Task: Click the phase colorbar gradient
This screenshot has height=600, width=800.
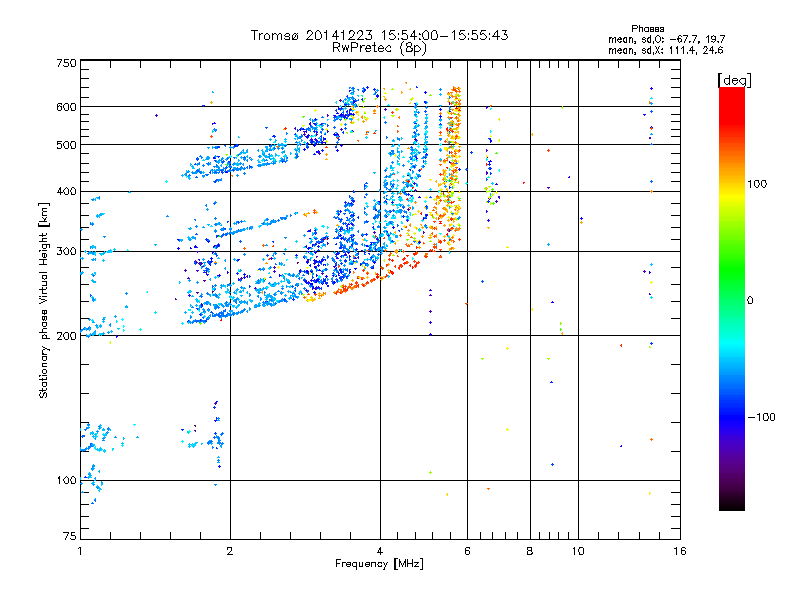Action: click(732, 299)
